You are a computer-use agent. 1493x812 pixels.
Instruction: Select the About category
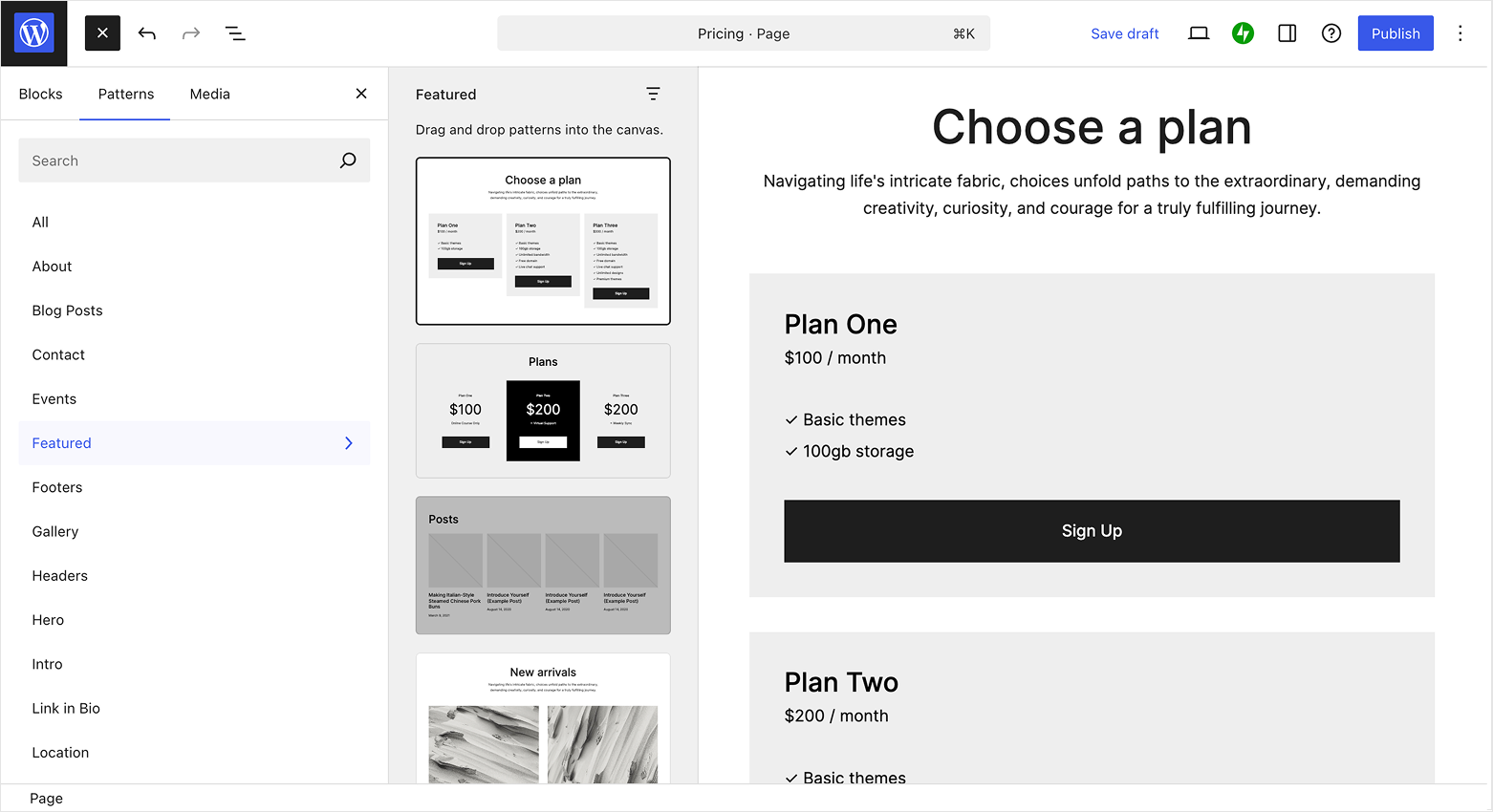coord(194,267)
